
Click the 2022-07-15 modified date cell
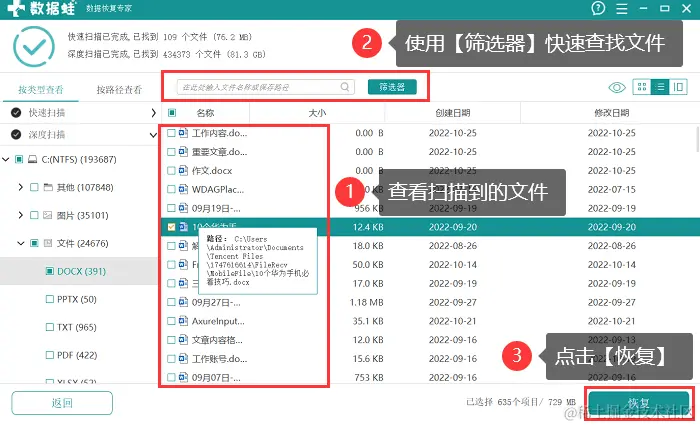pos(612,189)
